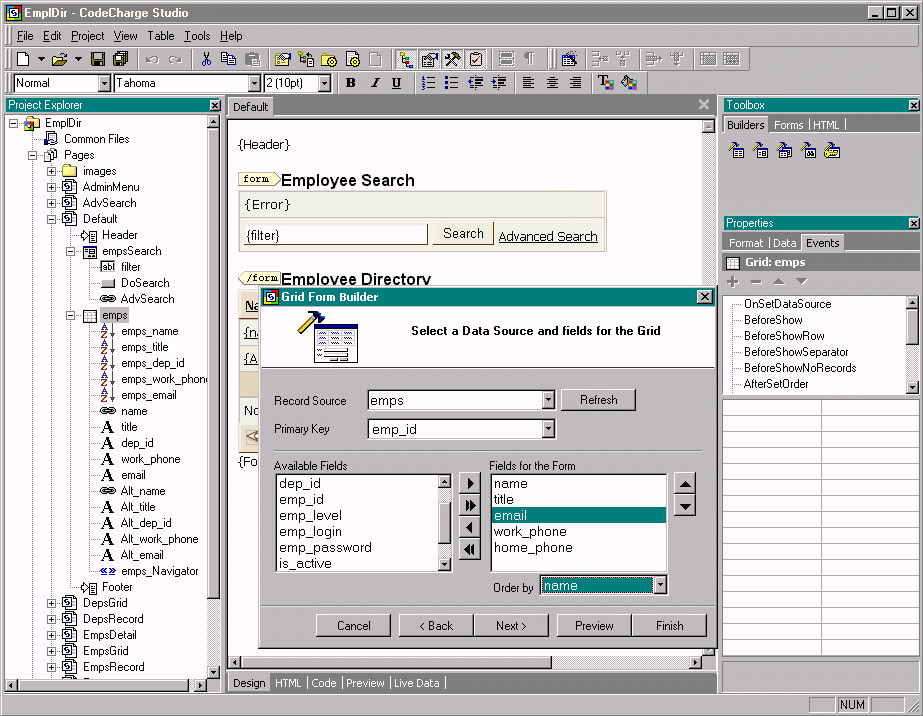The width and height of the screenshot is (923, 716).
Task: Click the Save All icon
Action: tap(121, 59)
